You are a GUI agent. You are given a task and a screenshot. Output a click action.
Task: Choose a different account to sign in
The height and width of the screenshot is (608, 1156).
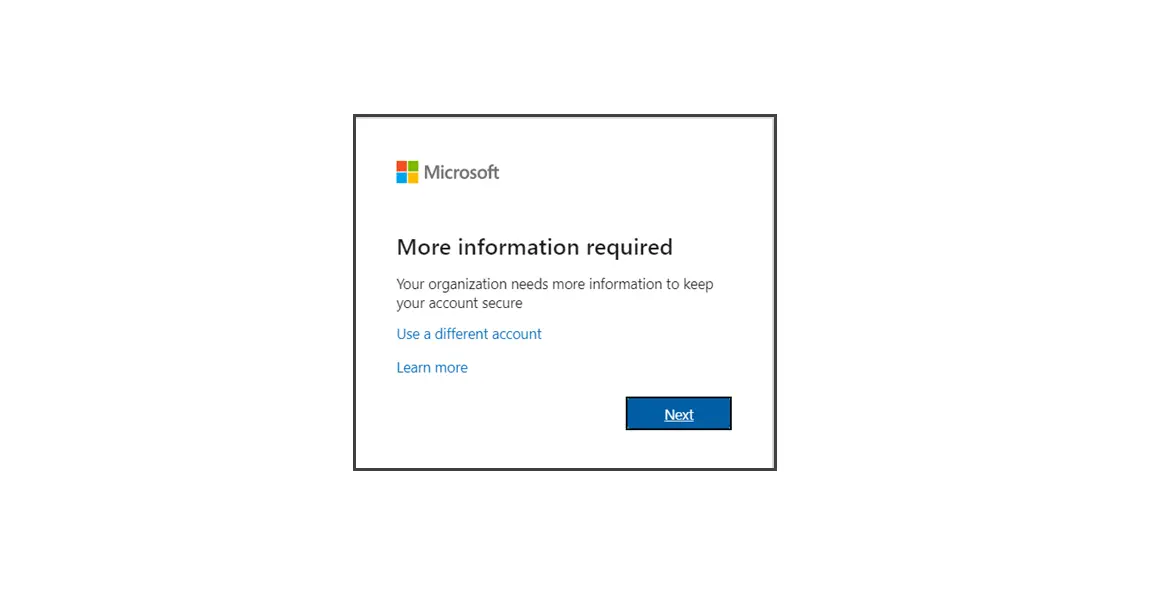pyautogui.click(x=469, y=334)
